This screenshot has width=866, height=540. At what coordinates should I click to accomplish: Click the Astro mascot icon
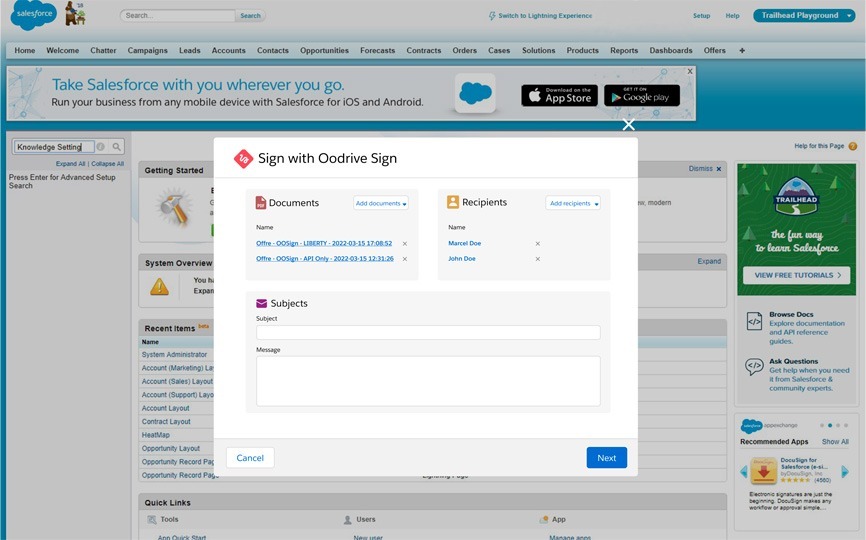(75, 13)
